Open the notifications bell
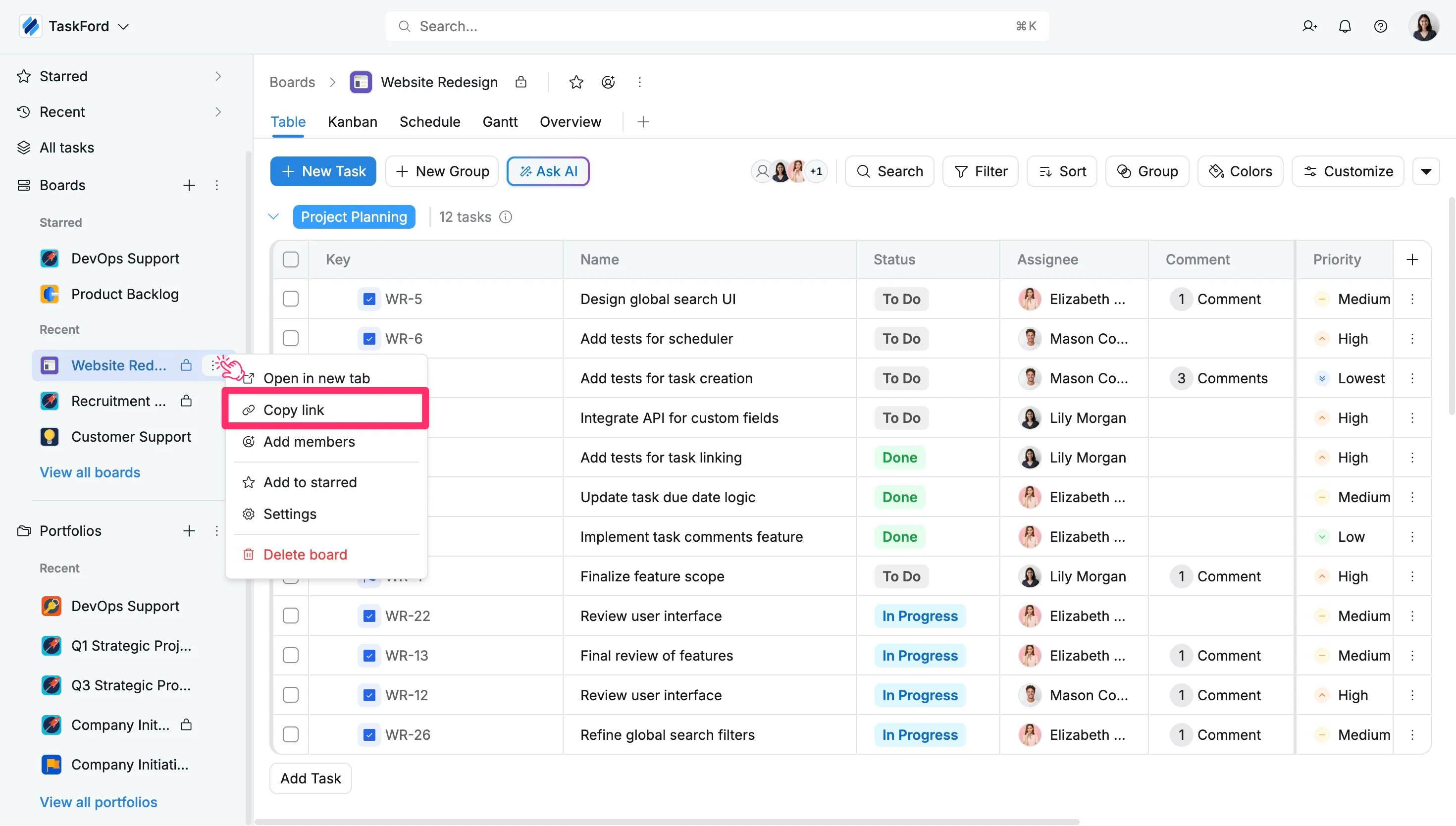Screen dimensions: 1456x826 1345,26
